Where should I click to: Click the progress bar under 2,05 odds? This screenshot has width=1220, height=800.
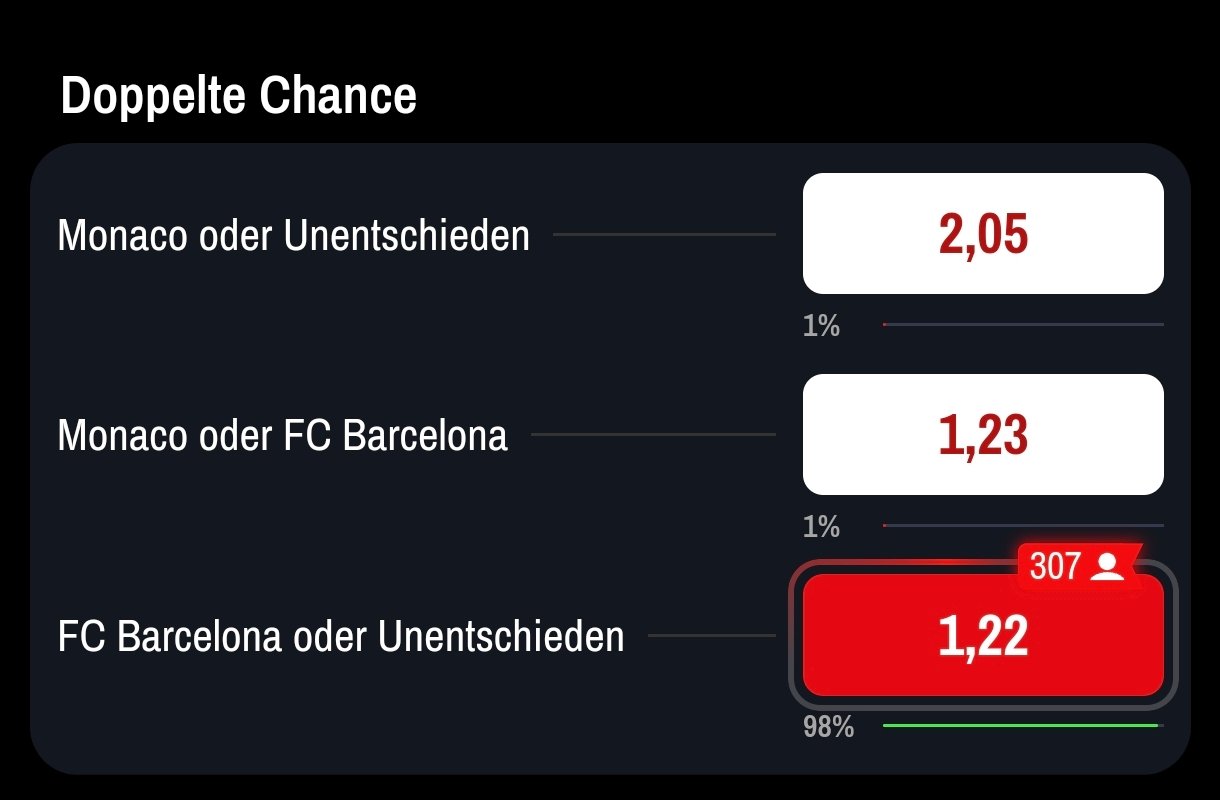(1023, 324)
